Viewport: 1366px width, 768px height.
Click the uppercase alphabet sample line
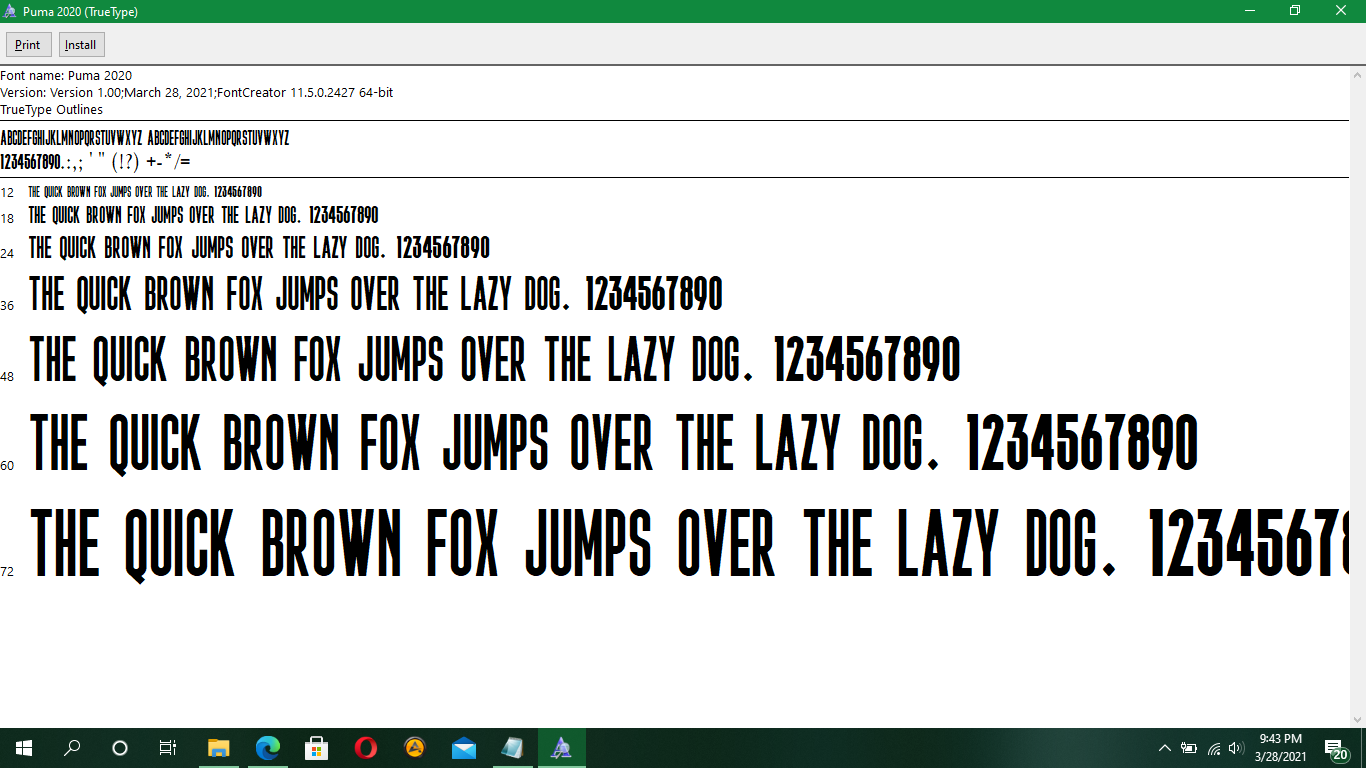(145, 138)
